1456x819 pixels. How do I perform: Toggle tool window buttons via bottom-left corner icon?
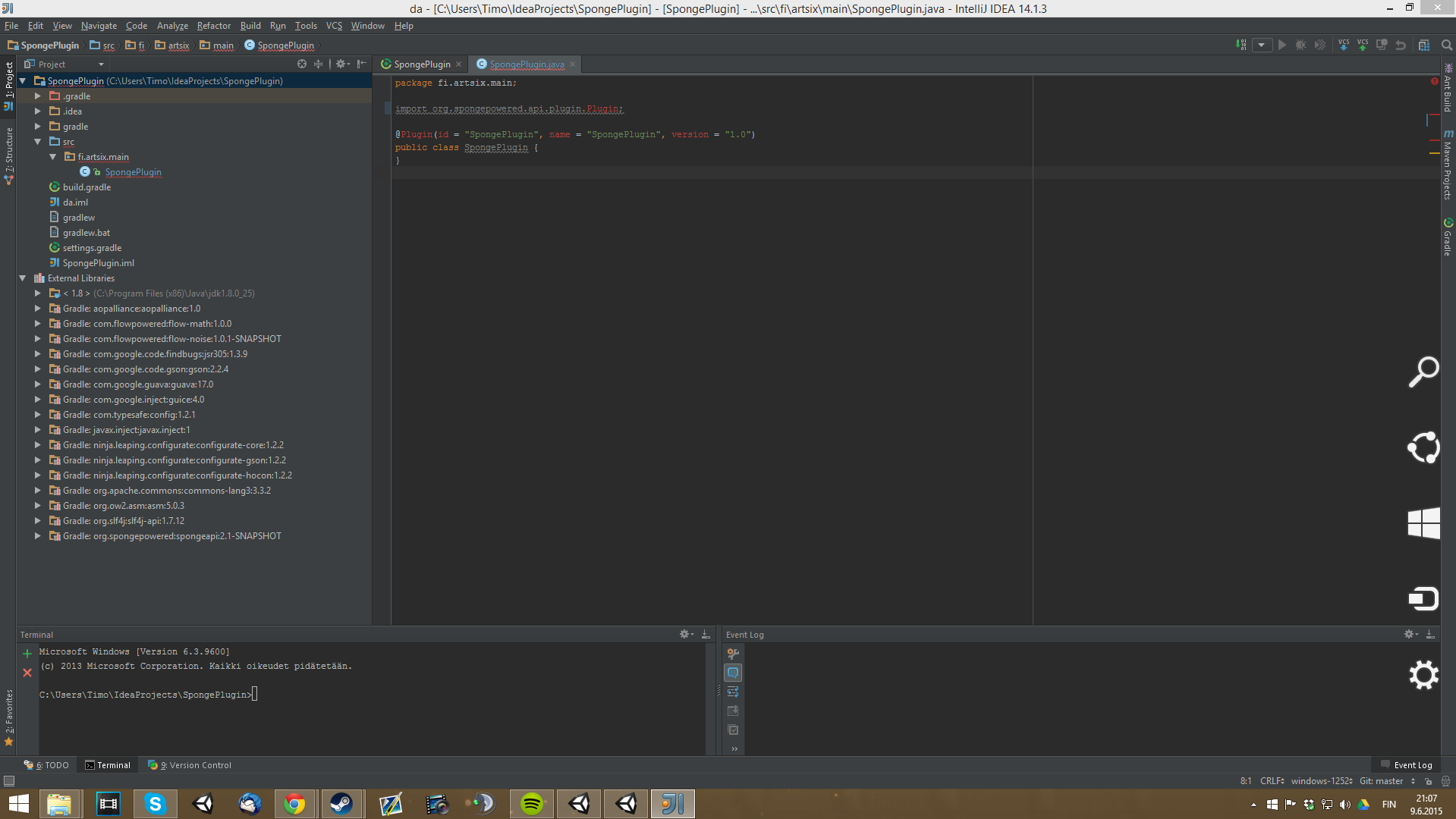(9, 780)
